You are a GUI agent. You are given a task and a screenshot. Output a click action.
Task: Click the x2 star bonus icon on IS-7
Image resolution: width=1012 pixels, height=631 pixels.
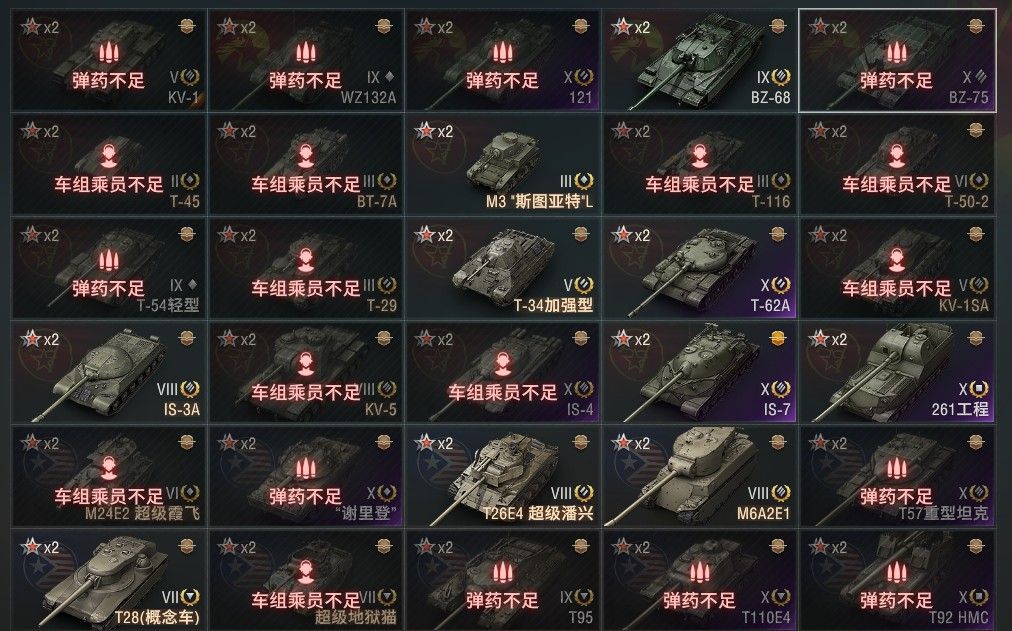(x=631, y=339)
